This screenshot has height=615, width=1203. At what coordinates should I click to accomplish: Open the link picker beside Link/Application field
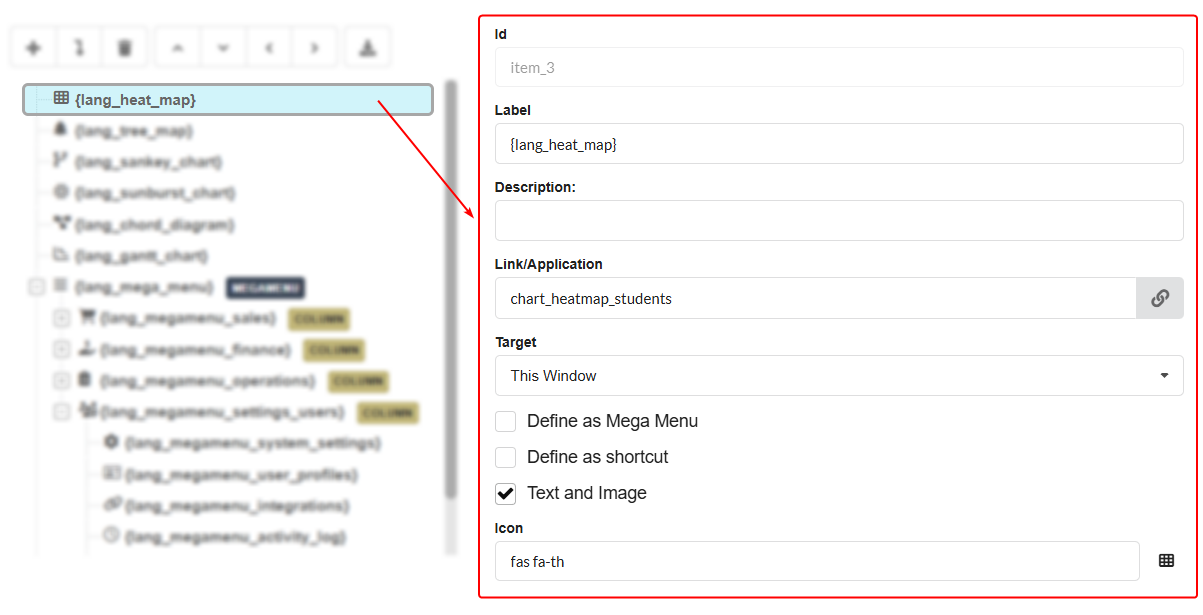tap(1160, 298)
